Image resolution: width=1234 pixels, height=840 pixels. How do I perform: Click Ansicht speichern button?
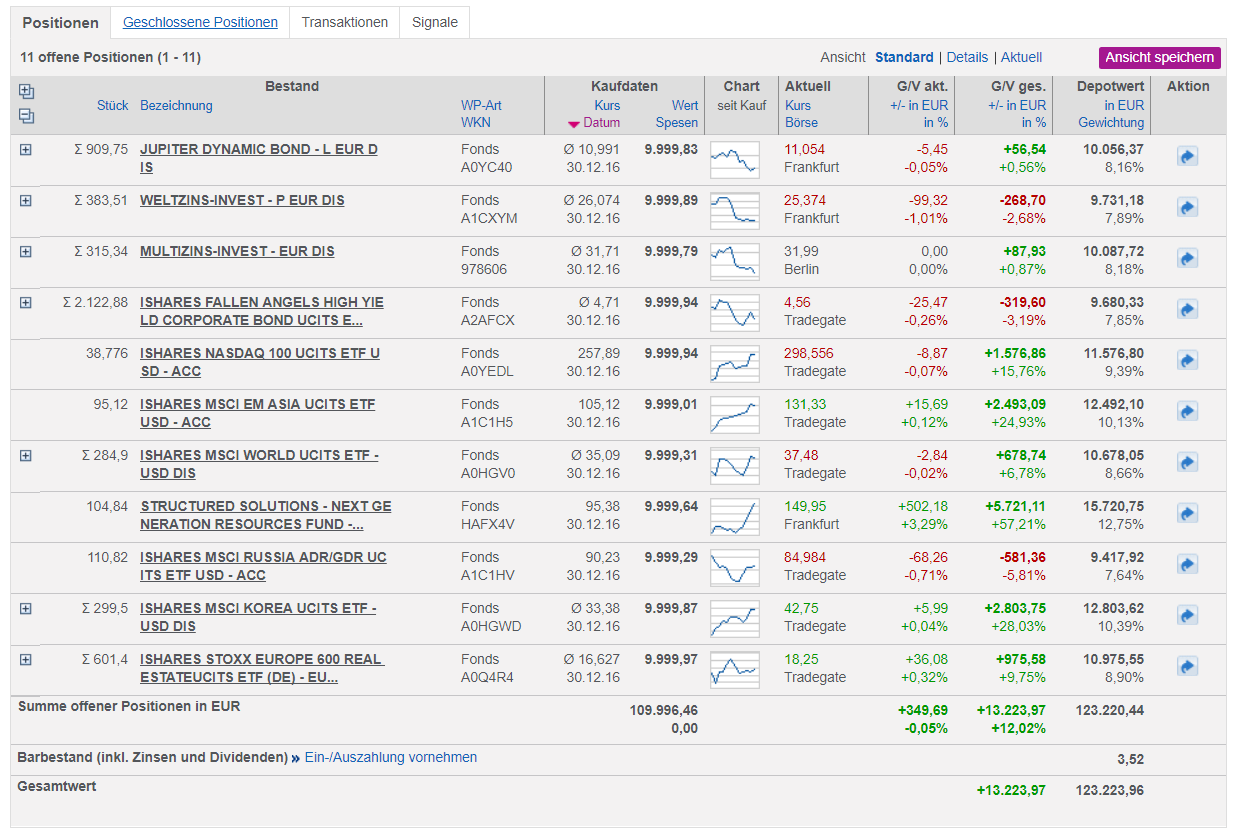point(1160,57)
